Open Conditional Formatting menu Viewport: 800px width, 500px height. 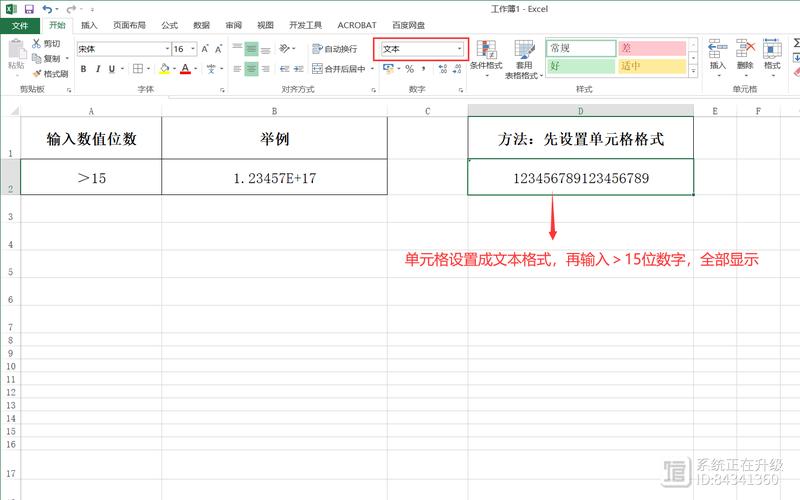pos(486,58)
